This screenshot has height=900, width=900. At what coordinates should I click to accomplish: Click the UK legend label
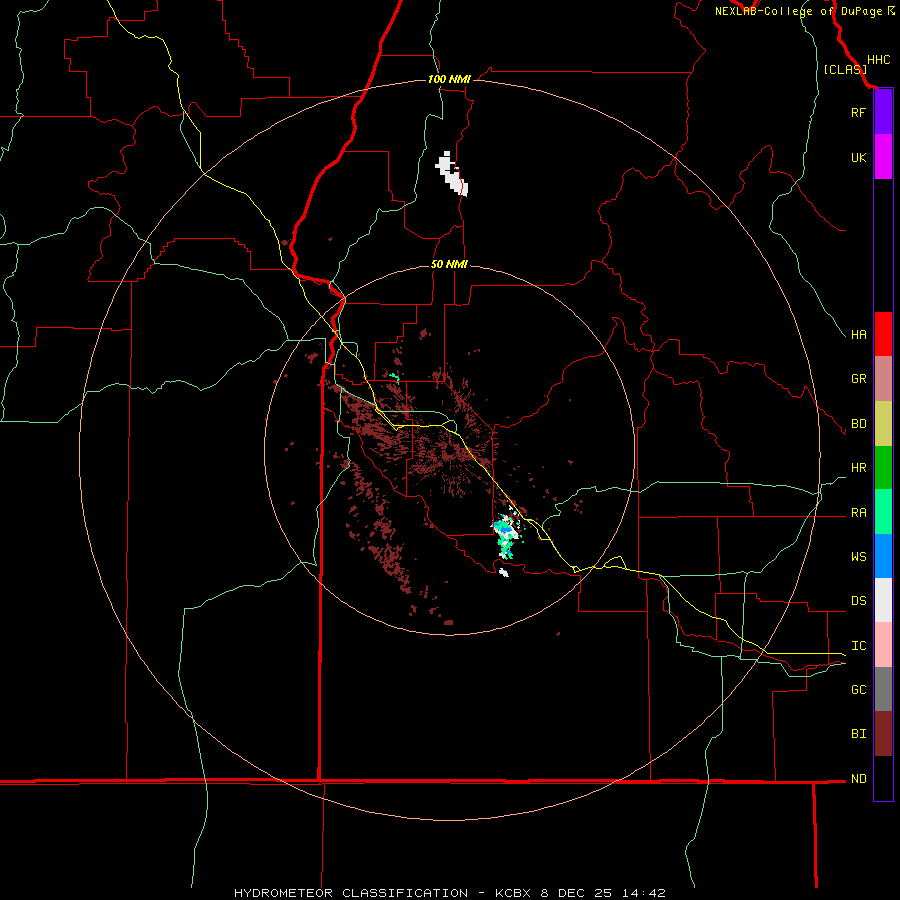point(858,157)
